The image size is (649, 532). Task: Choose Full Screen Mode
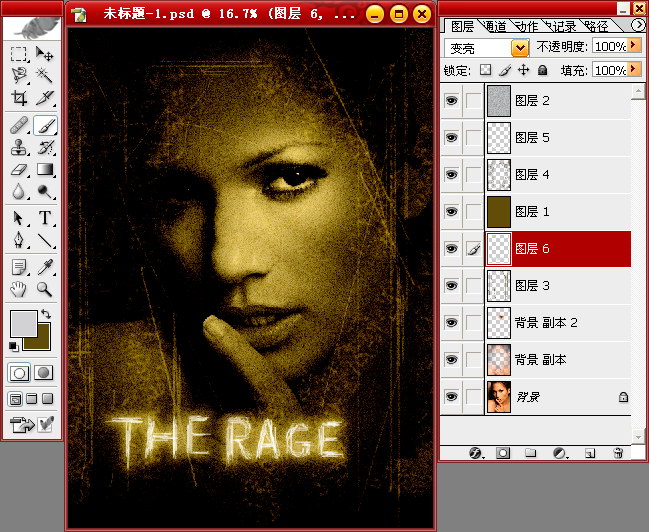tap(48, 399)
